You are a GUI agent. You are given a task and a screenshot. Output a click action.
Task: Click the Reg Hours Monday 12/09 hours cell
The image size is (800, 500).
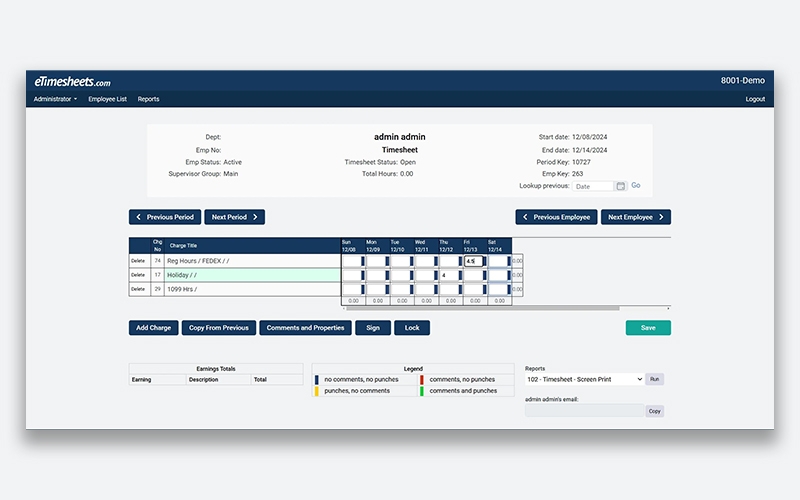(377, 261)
